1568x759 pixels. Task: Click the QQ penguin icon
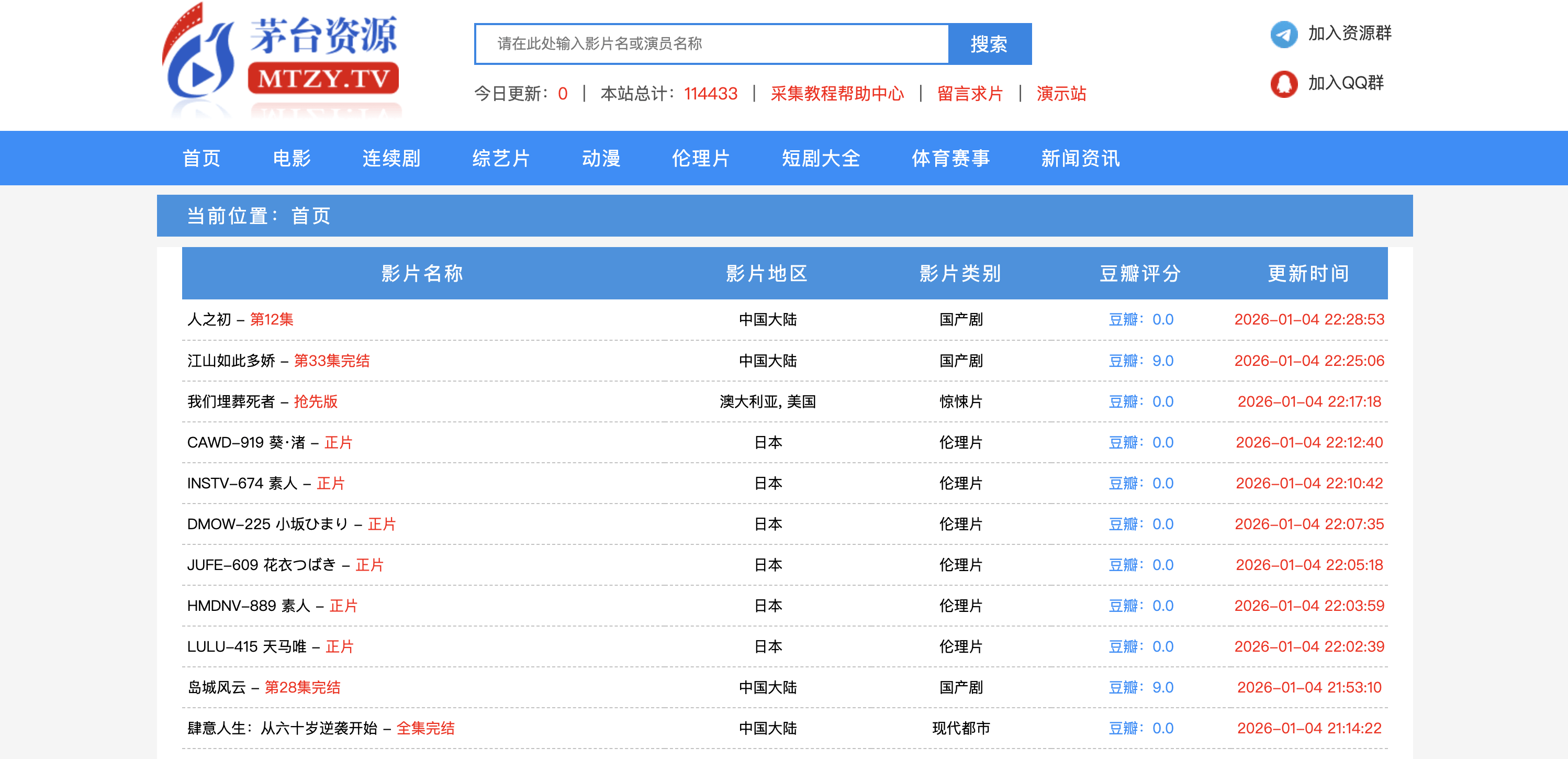click(1283, 83)
